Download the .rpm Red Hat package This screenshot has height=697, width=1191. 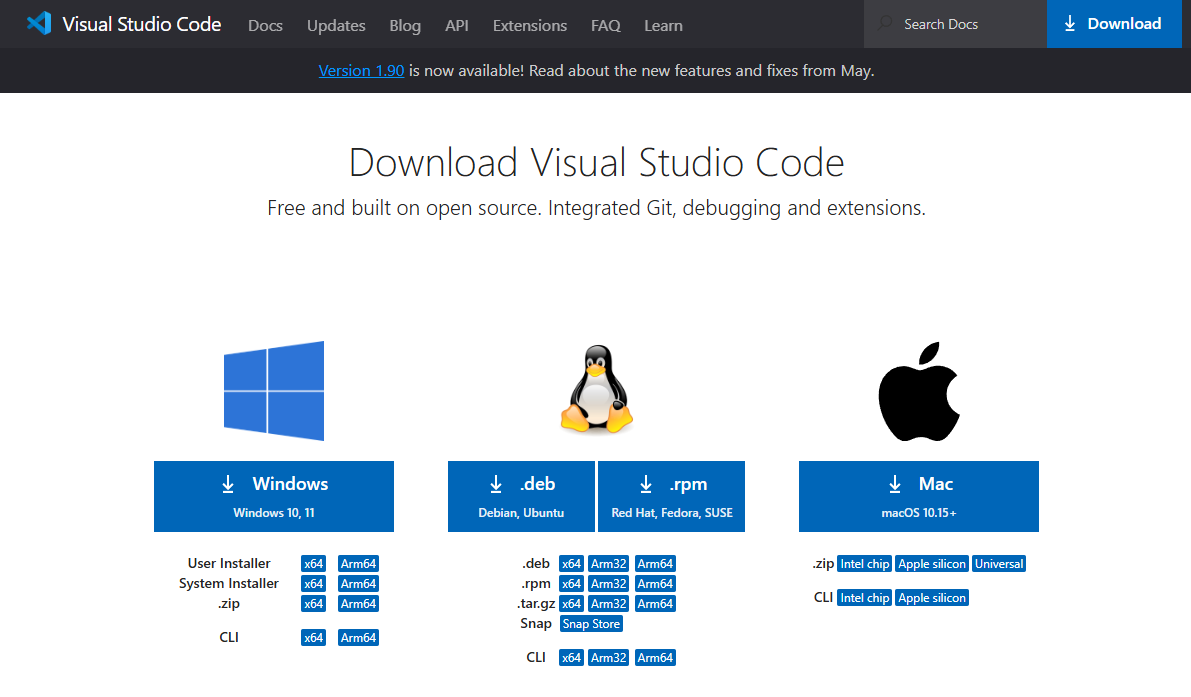[671, 497]
